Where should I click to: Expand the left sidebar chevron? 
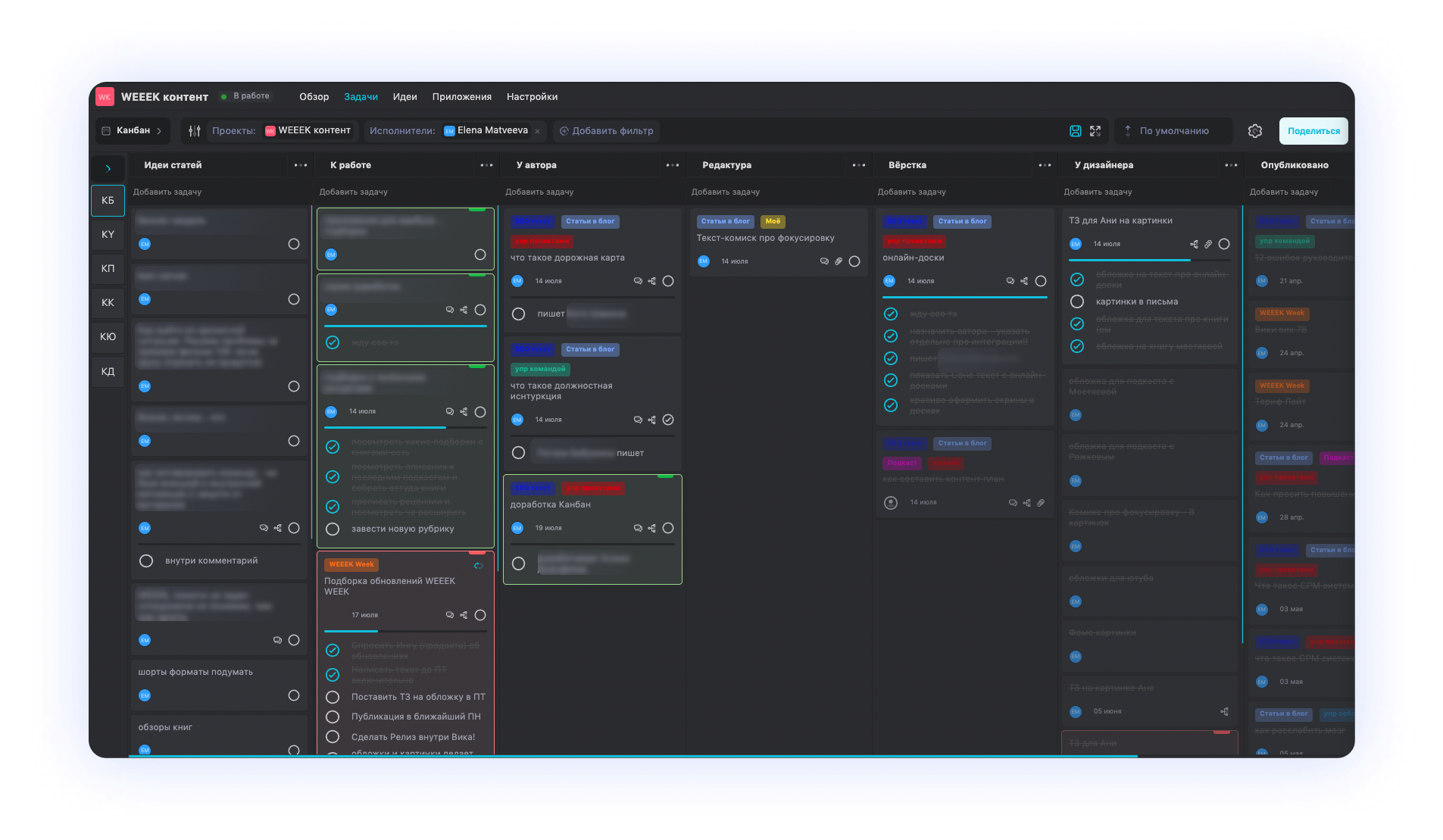[x=108, y=168]
